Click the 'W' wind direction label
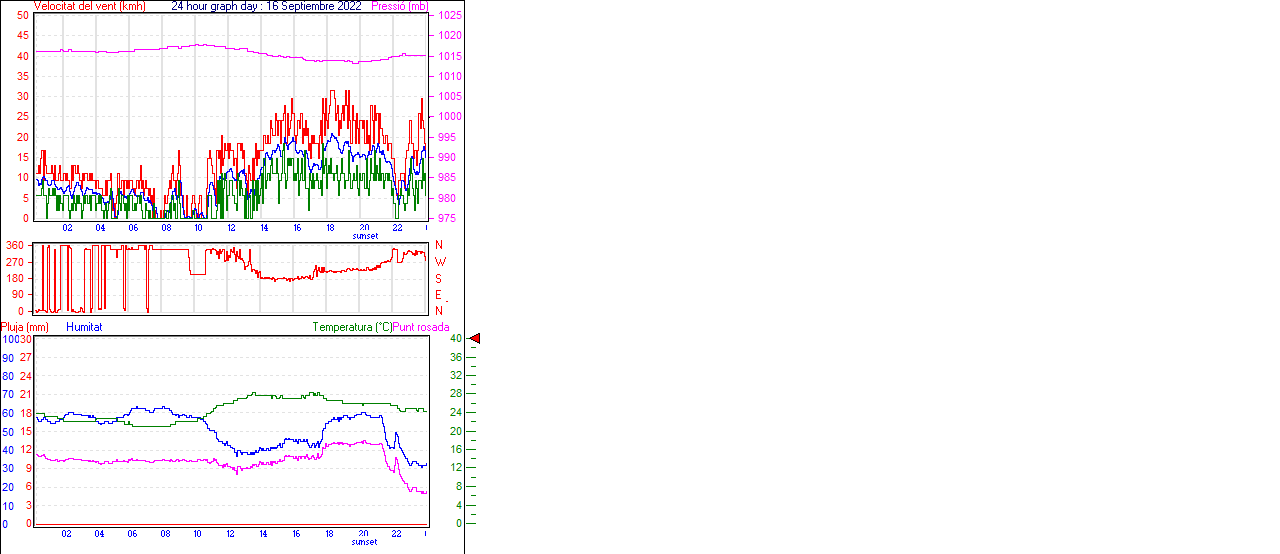 click(x=439, y=262)
